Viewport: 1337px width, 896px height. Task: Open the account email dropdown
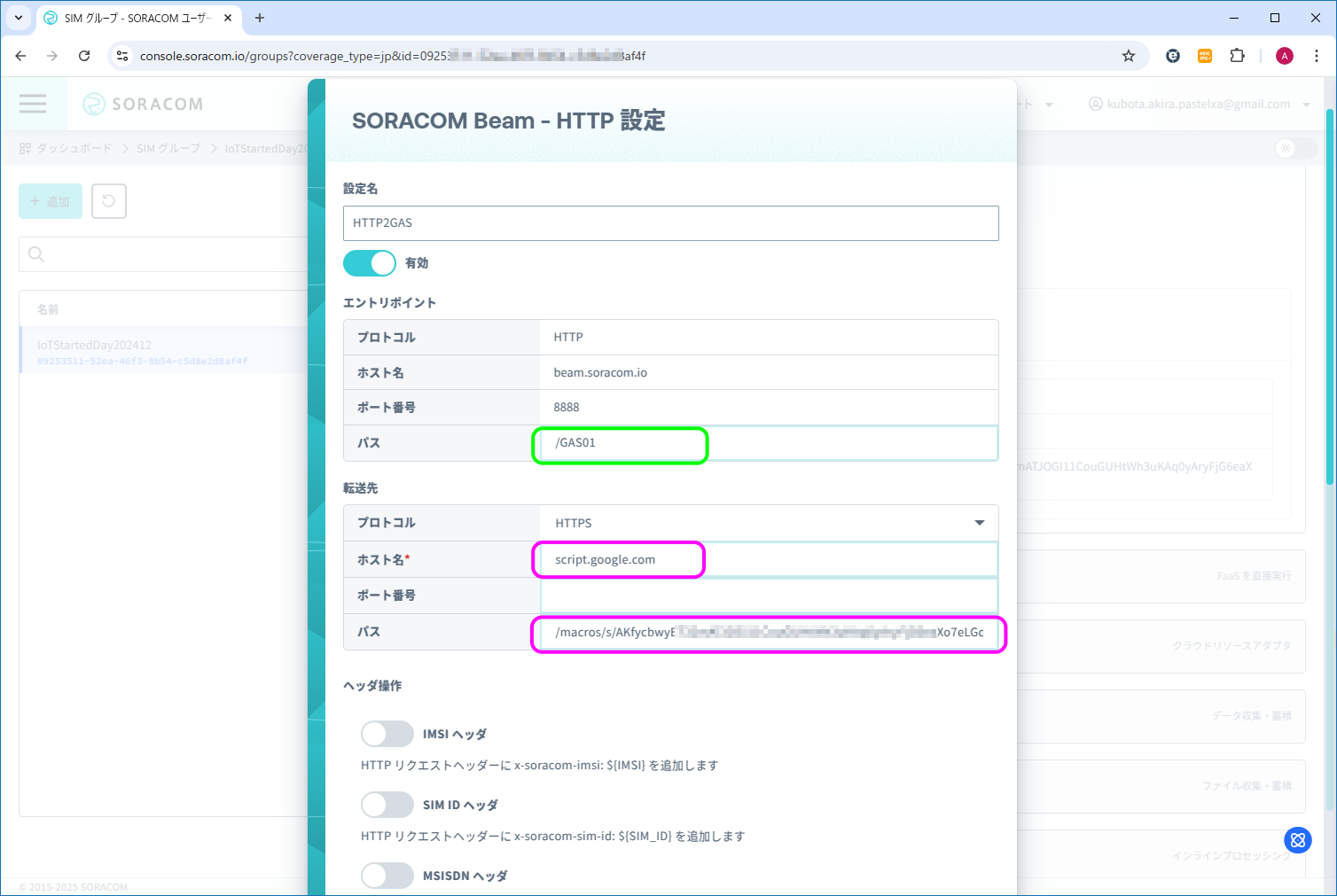[1199, 104]
